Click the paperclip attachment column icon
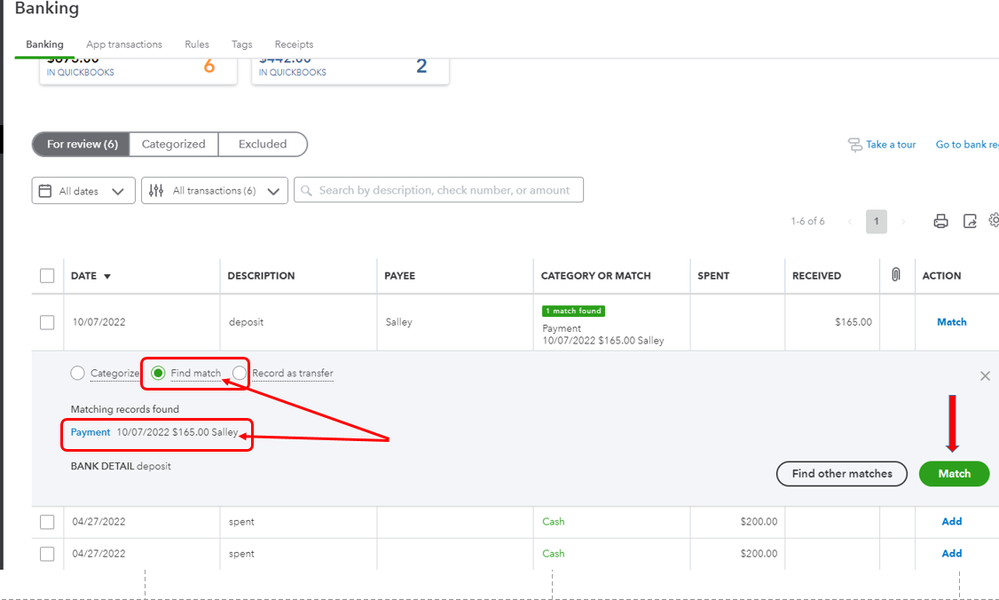The image size is (999, 600). click(x=896, y=275)
